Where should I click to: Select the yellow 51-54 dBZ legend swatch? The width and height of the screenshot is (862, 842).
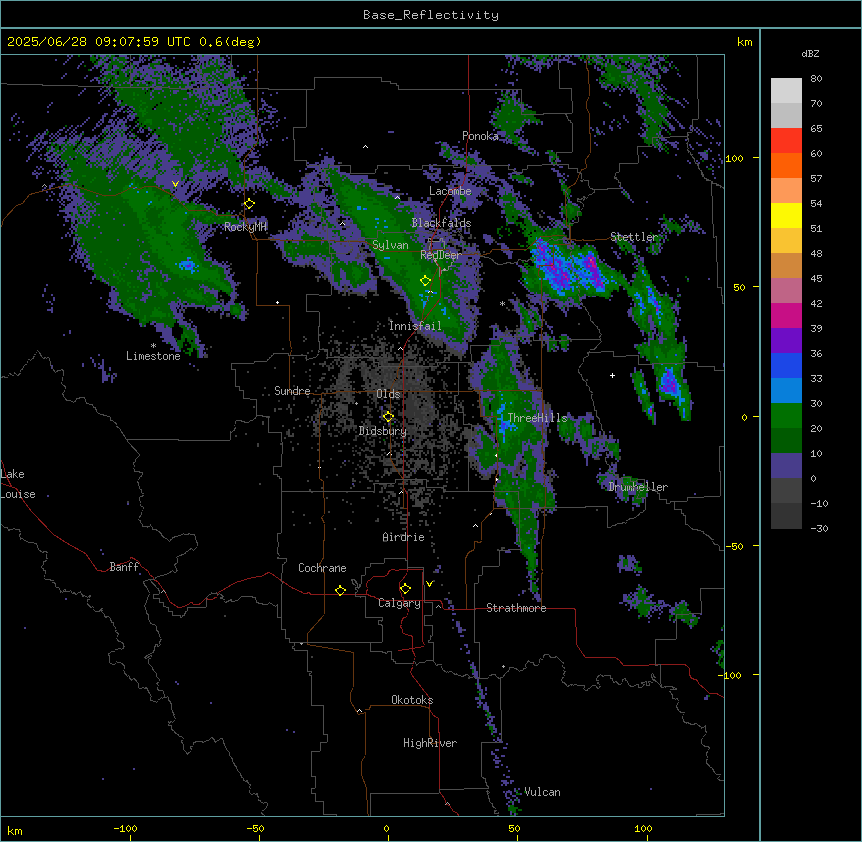click(x=786, y=215)
